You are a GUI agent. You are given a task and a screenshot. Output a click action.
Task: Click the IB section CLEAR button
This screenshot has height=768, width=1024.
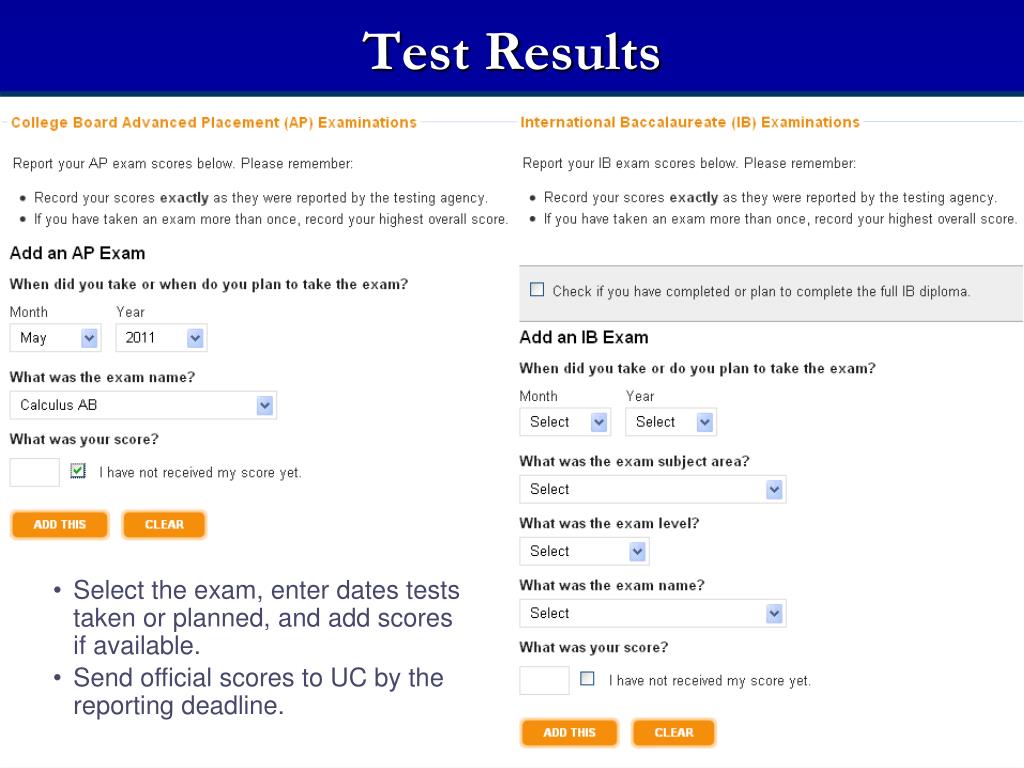click(x=673, y=733)
